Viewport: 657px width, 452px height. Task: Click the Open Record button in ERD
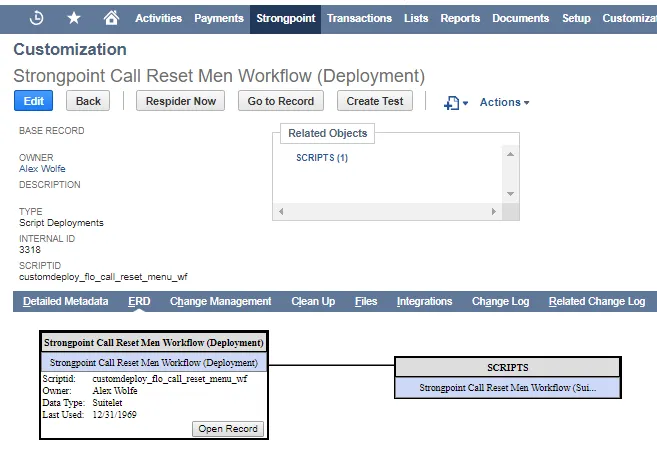tap(228, 429)
